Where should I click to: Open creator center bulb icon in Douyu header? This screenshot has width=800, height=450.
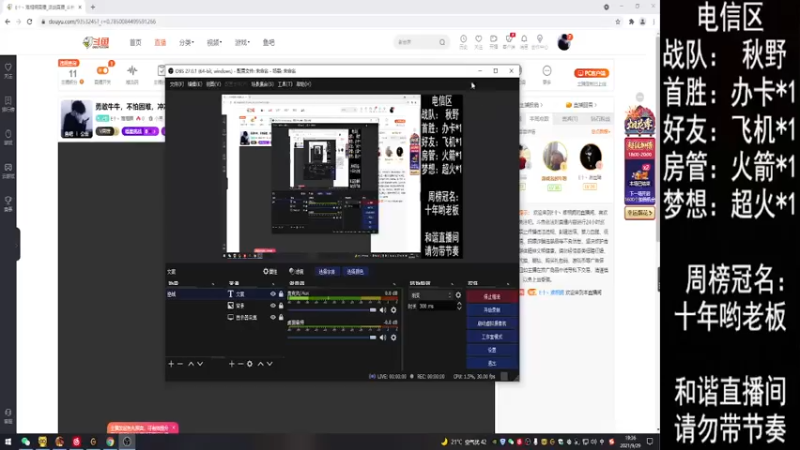540,41
